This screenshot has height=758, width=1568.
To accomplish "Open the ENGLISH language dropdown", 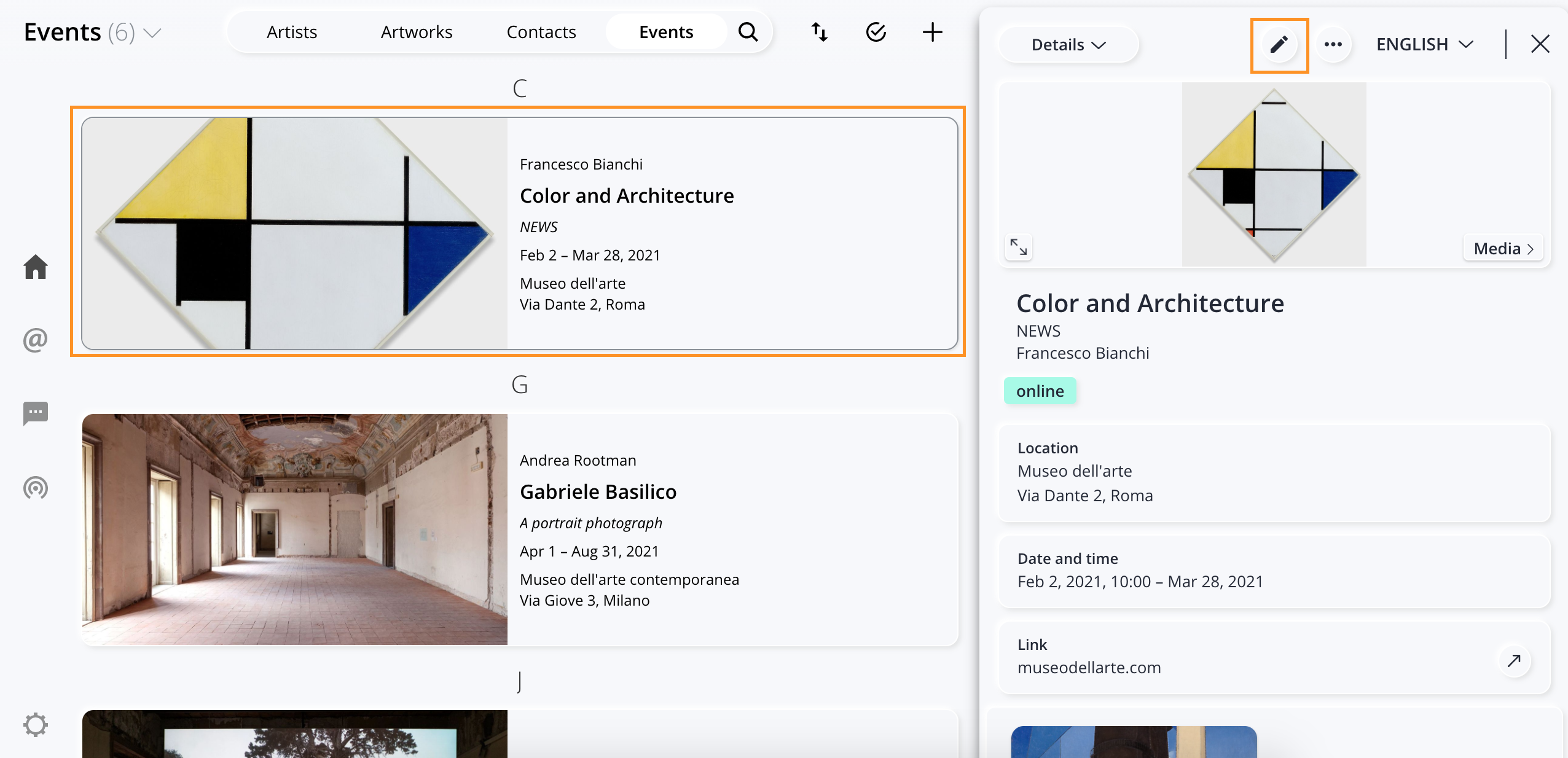I will 1425,44.
